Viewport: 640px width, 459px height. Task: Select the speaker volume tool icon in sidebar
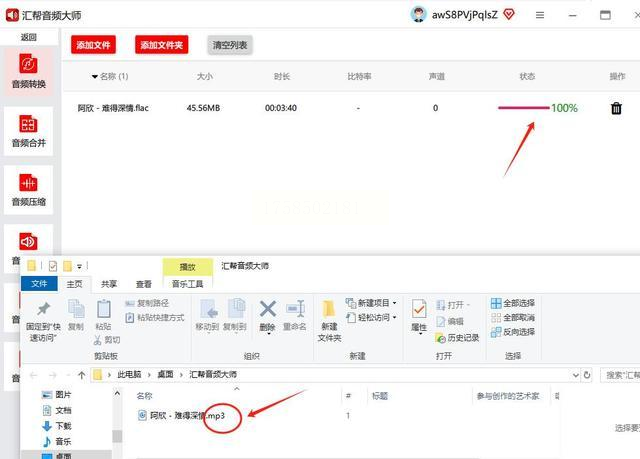[x=28, y=242]
